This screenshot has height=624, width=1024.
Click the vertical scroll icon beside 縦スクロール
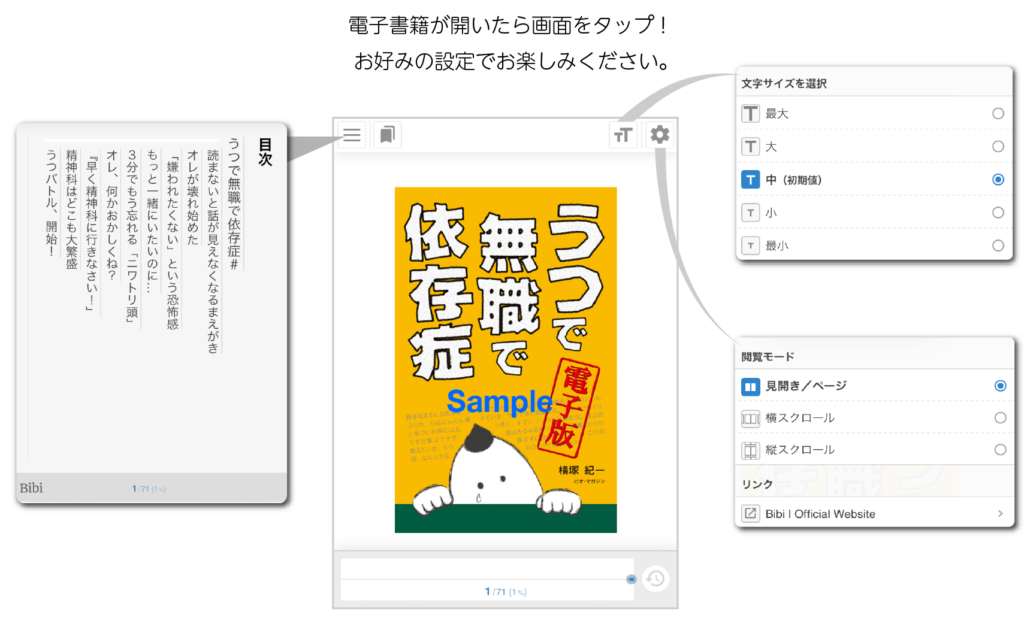coord(752,449)
